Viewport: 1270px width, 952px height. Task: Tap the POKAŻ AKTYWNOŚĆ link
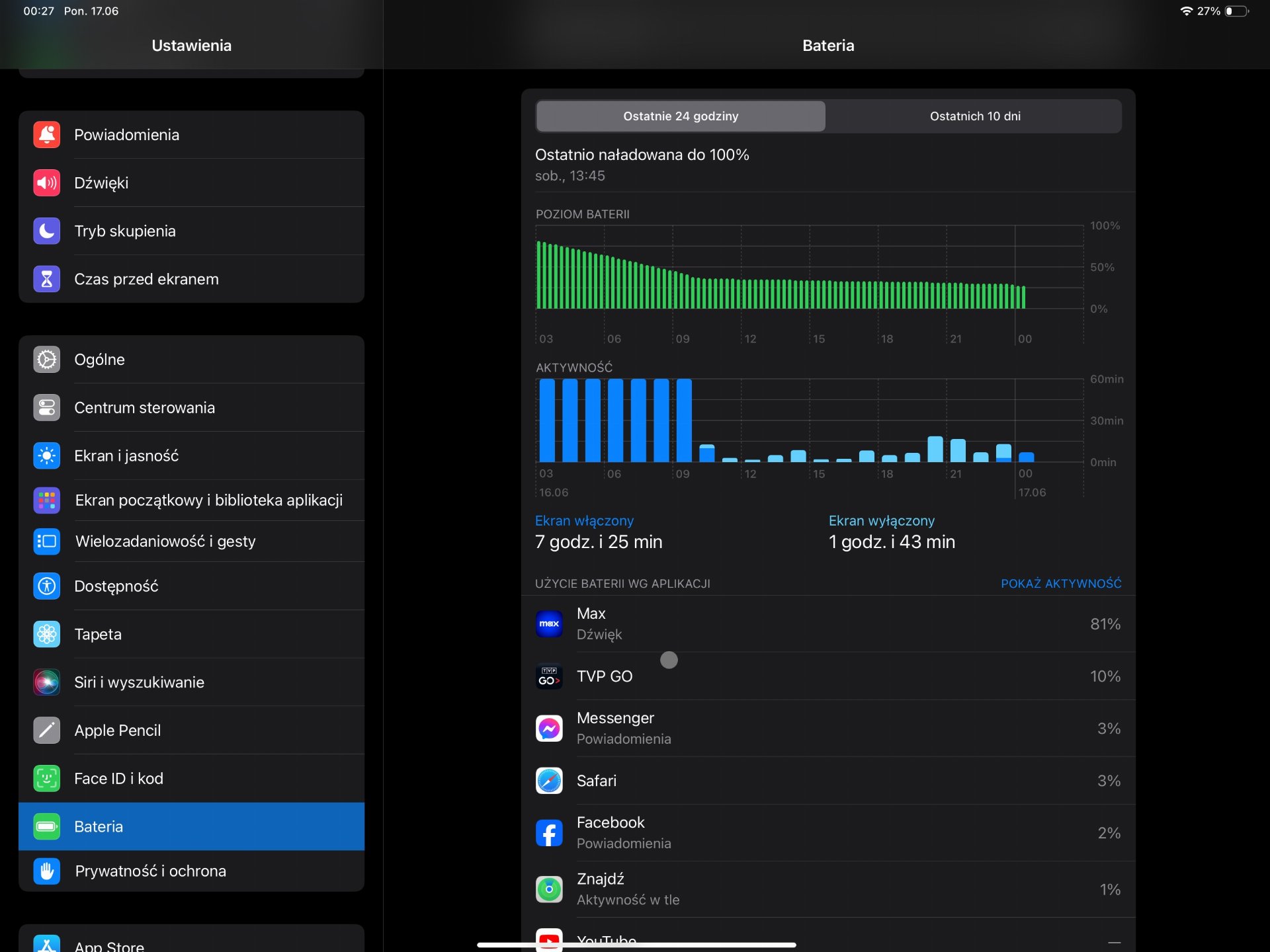1060,584
